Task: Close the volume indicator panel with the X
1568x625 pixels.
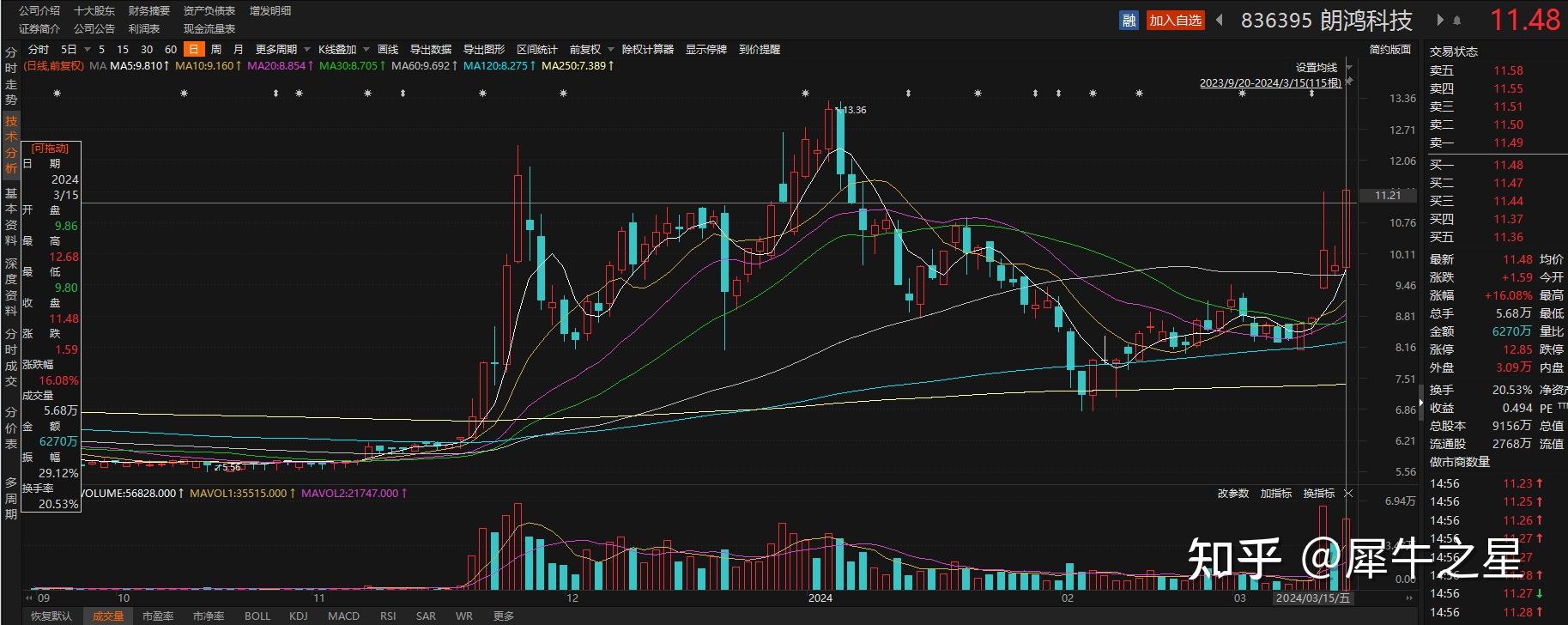Action: [1348, 493]
